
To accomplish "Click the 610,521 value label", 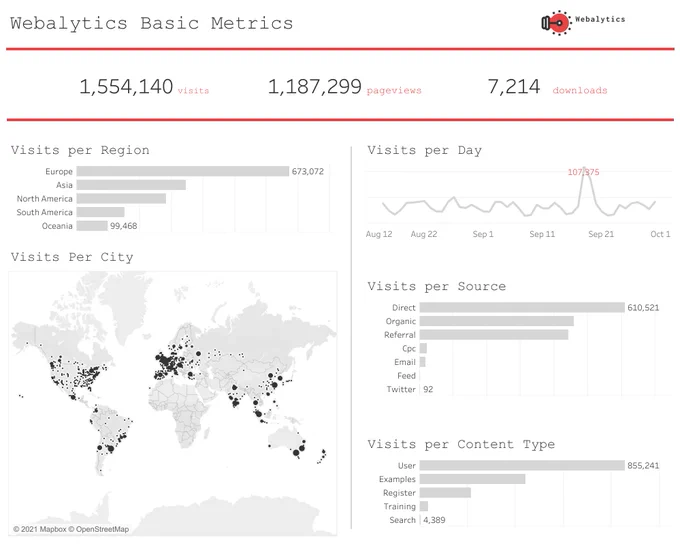I will pos(643,308).
